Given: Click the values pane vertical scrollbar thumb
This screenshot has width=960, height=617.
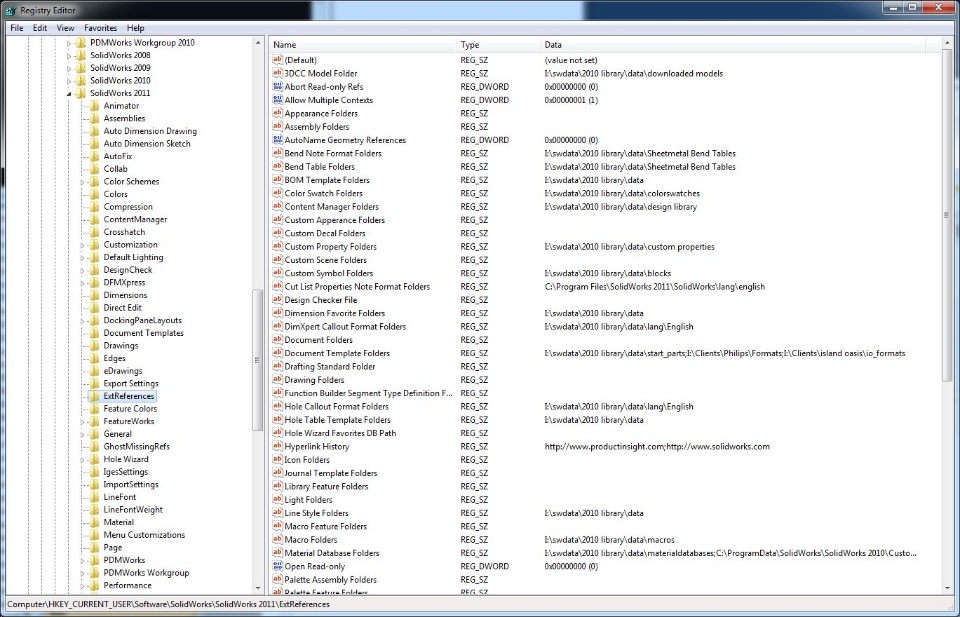Looking at the screenshot, I should point(947,215).
